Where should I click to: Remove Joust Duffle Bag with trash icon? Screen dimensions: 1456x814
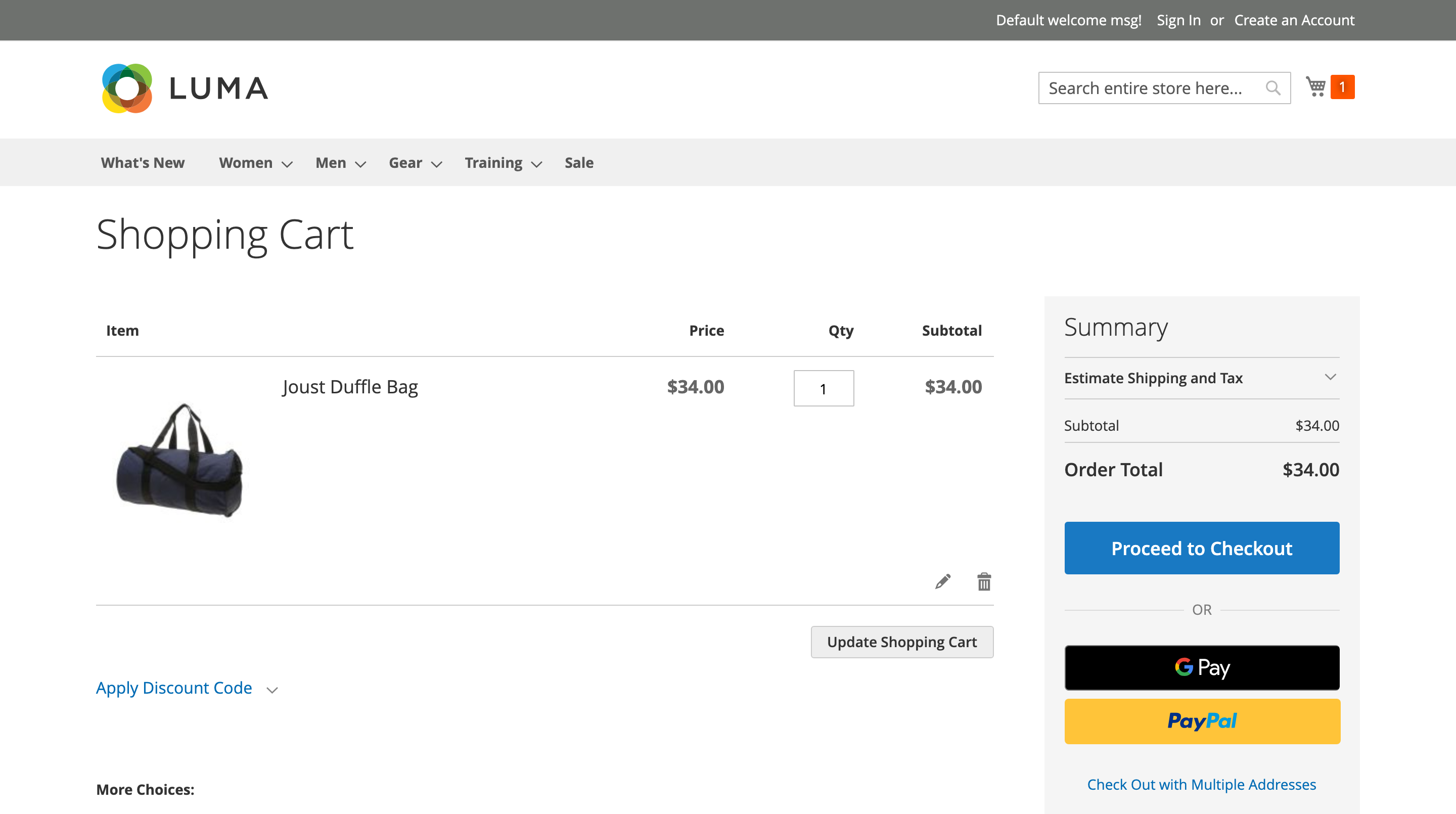tap(984, 581)
